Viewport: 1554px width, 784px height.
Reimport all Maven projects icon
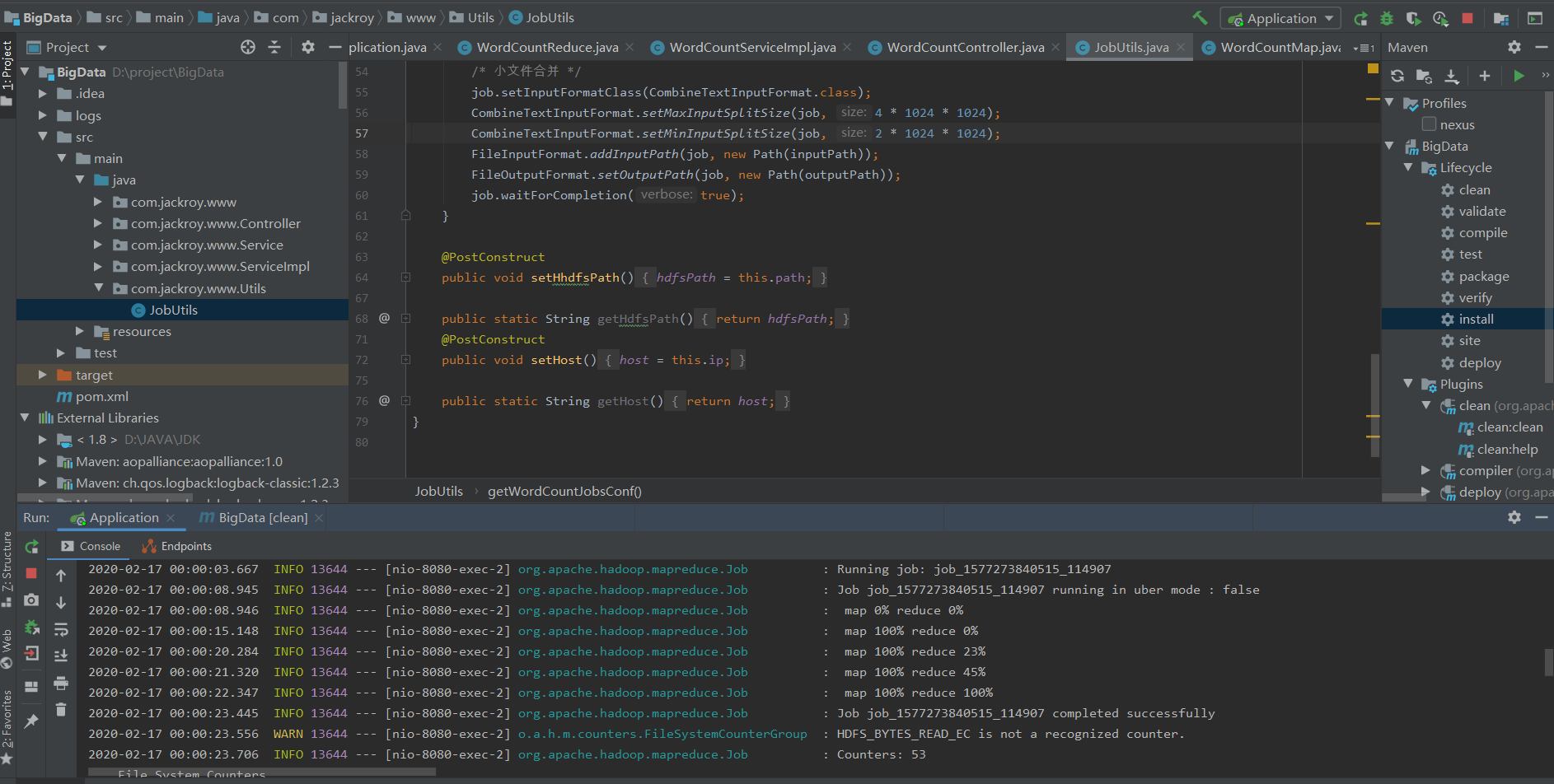pyautogui.click(x=1397, y=76)
